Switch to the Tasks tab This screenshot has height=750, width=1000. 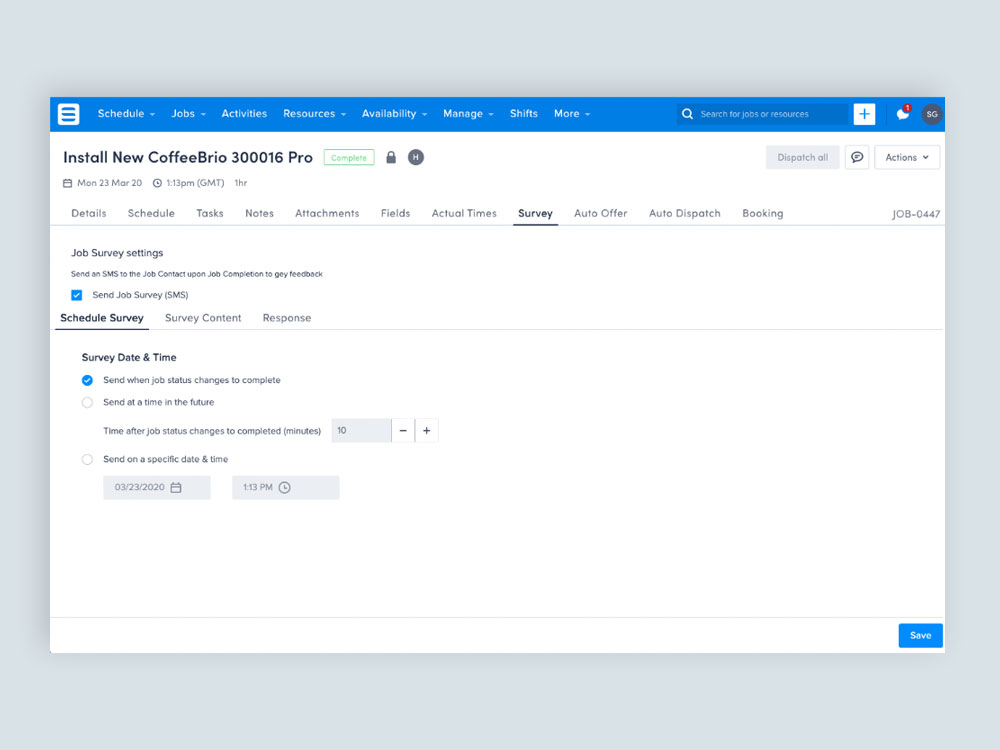pos(210,213)
